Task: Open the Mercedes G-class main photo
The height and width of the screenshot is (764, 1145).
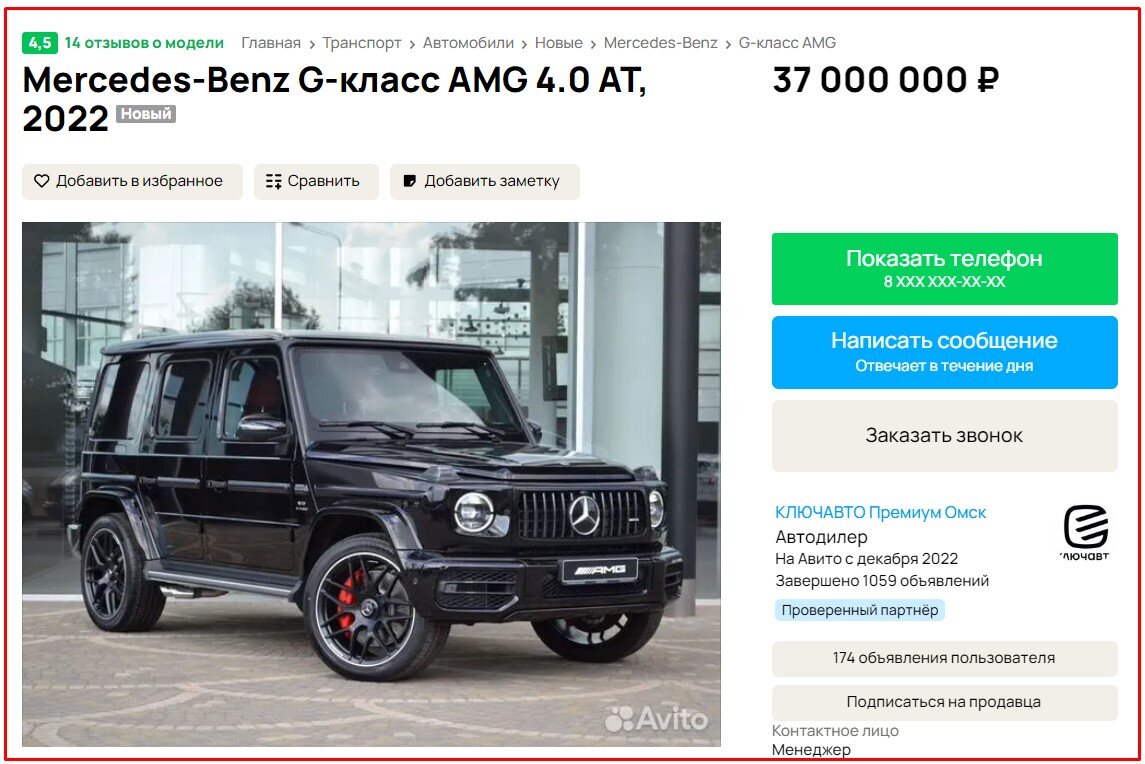Action: click(x=371, y=484)
